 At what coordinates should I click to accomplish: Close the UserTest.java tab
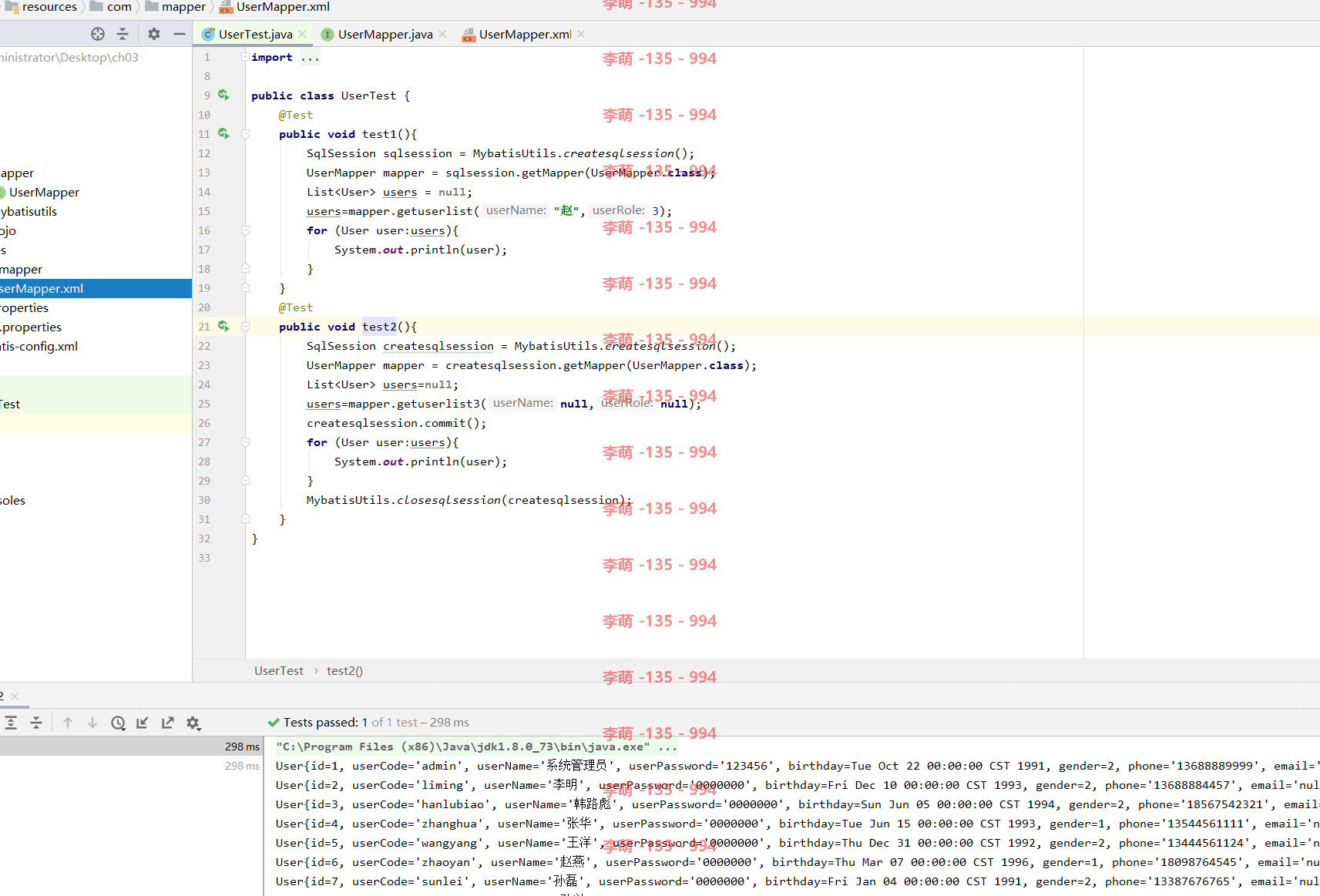point(302,34)
